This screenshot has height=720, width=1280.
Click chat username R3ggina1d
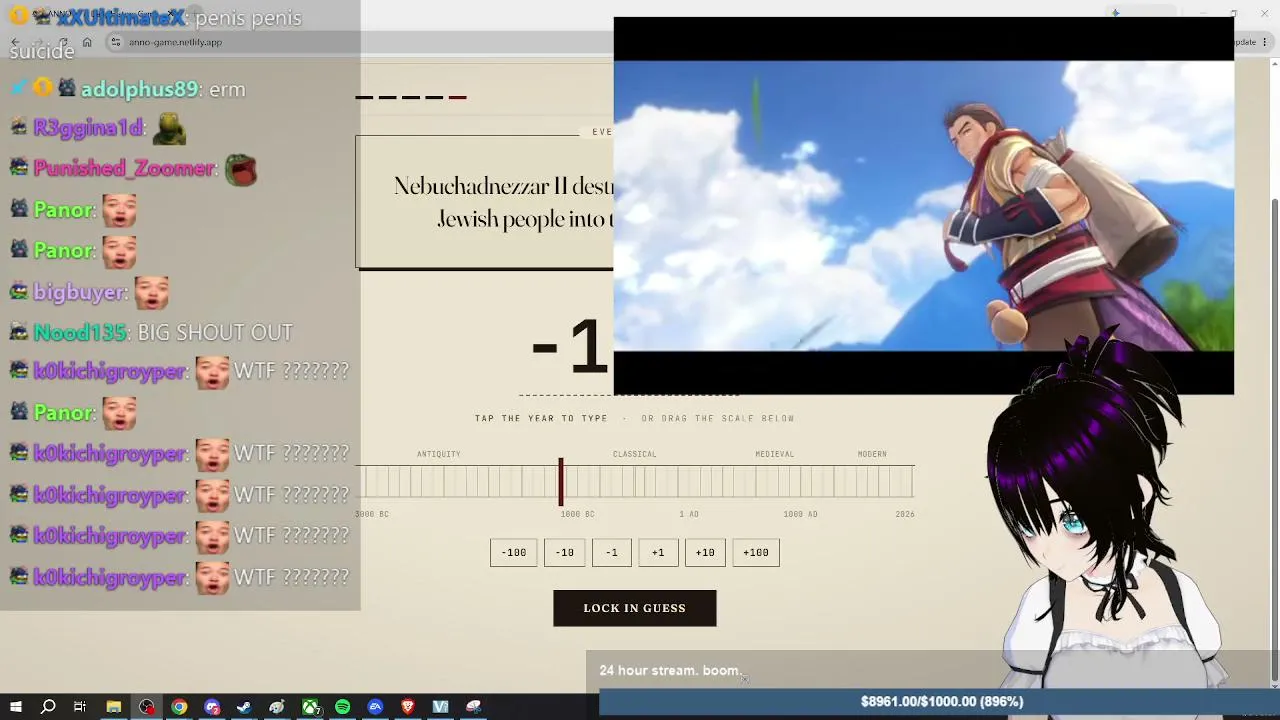87,128
